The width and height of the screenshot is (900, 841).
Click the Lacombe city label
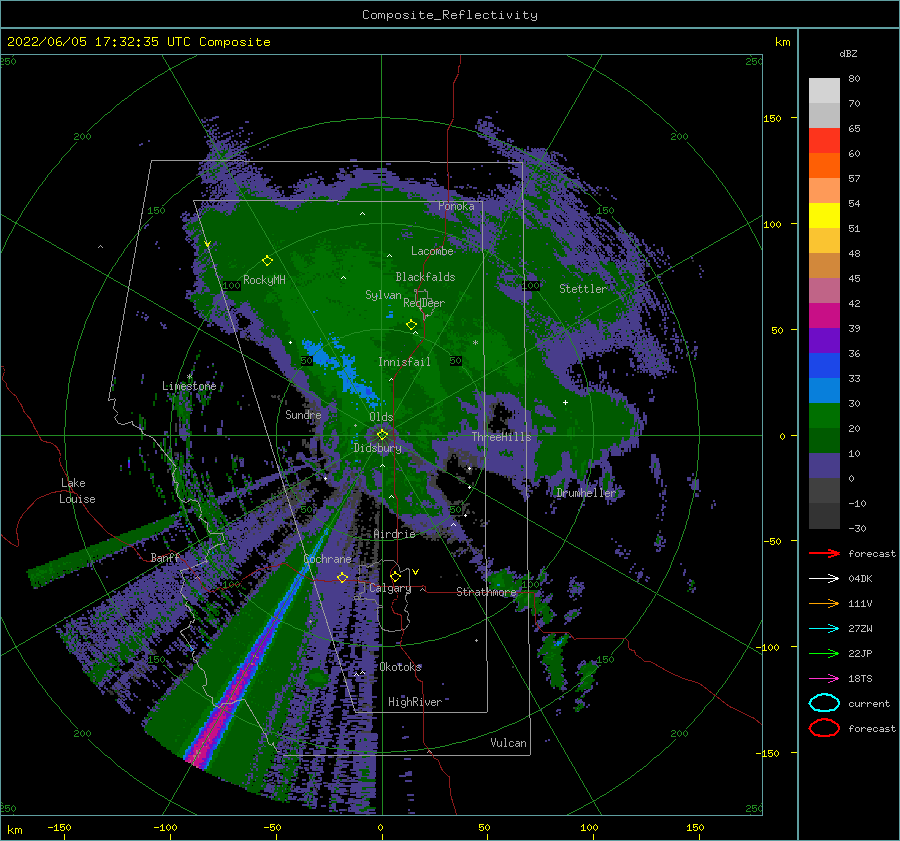click(432, 251)
